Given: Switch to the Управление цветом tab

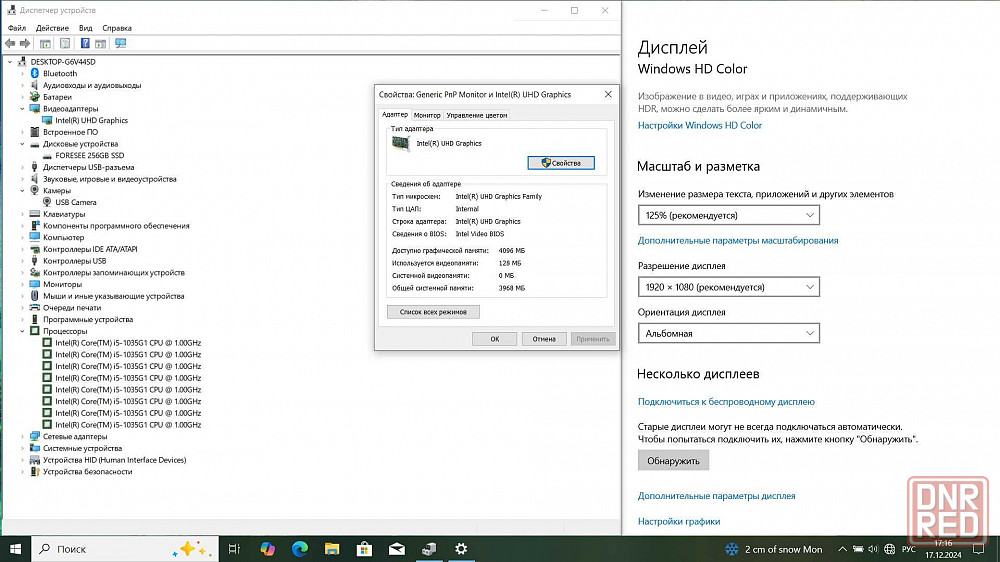Looking at the screenshot, I should pyautogui.click(x=476, y=115).
